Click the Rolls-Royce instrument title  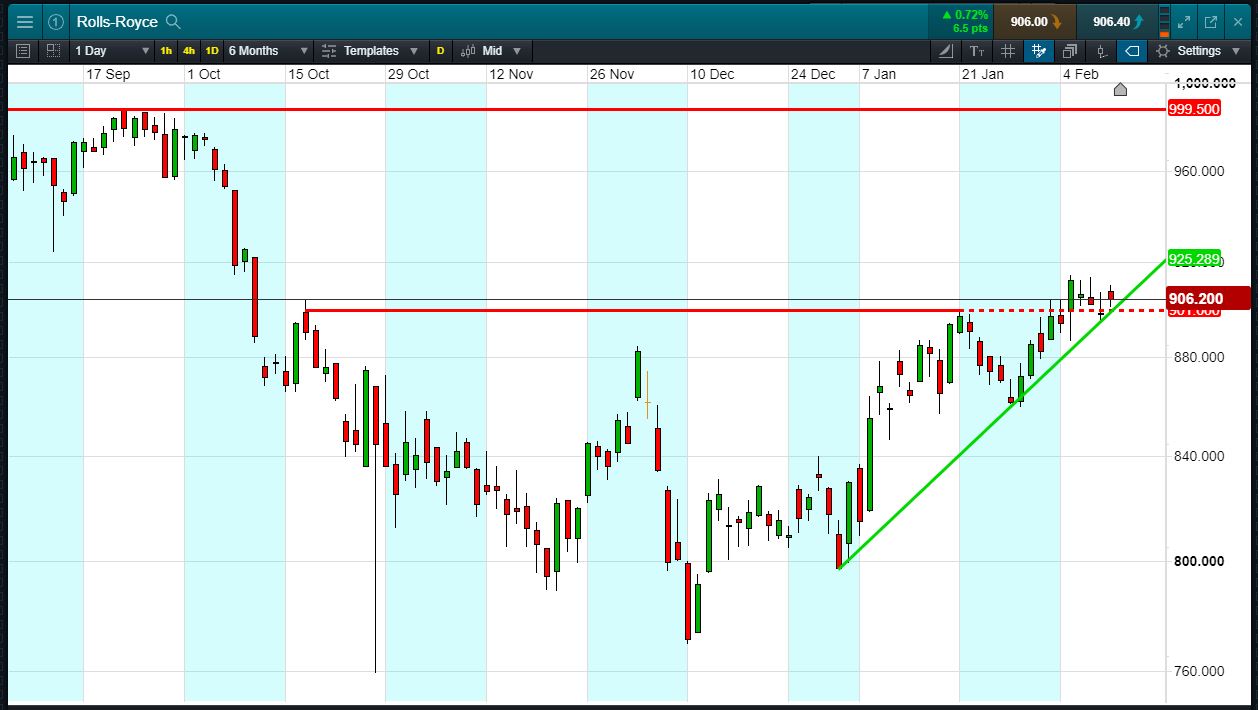tap(117, 21)
